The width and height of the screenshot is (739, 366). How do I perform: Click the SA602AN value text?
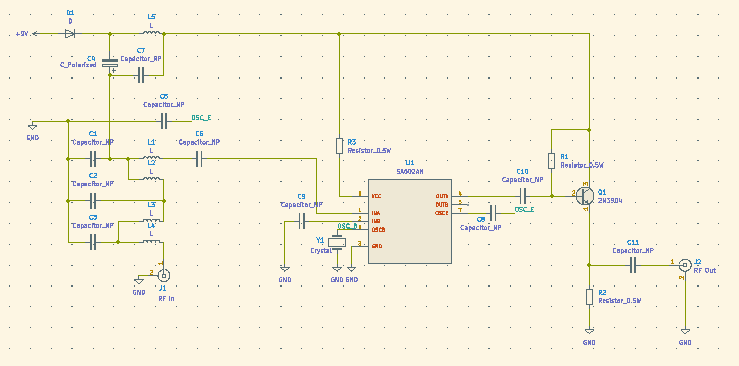tap(410, 172)
